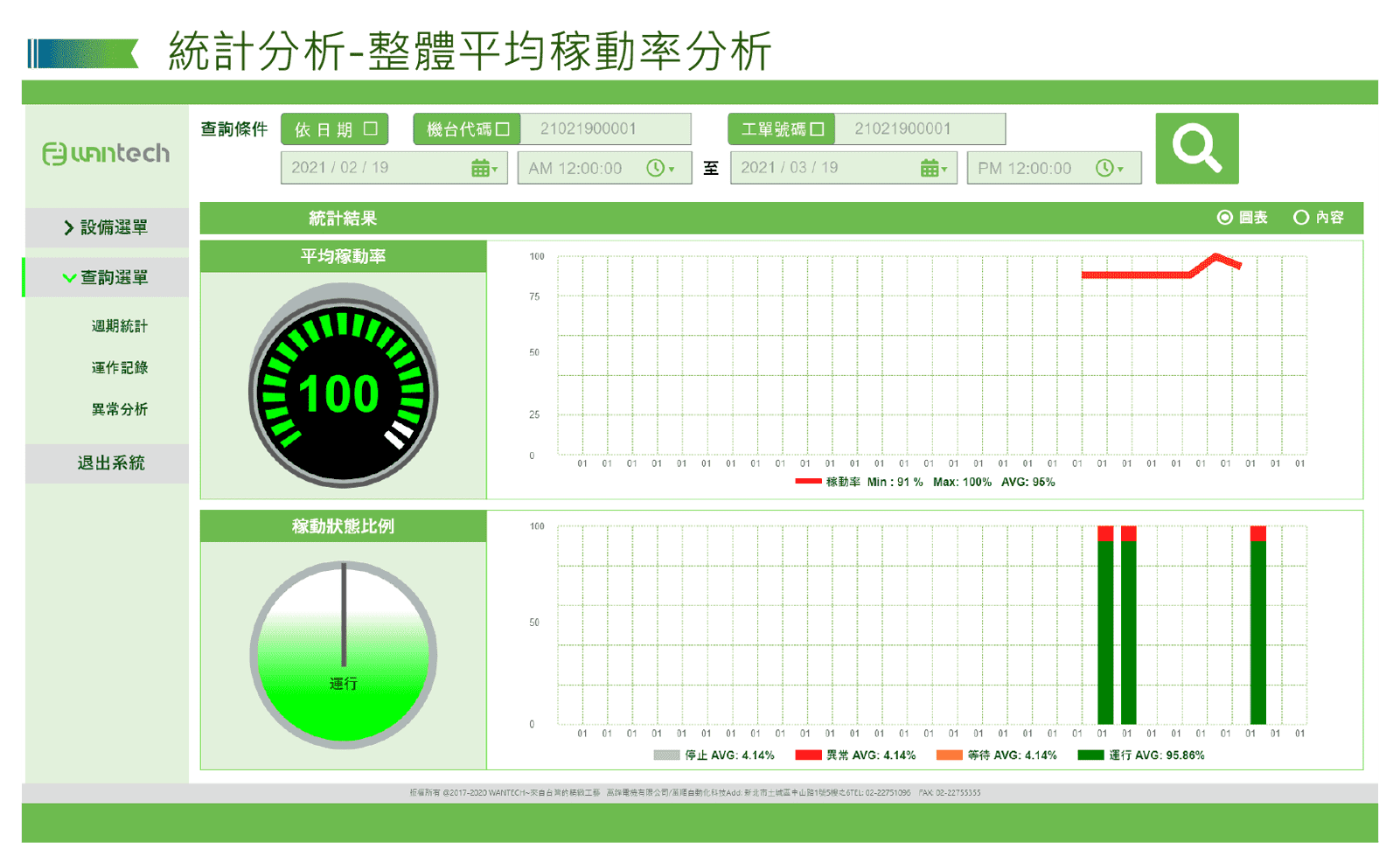Click the rightmost green status bar
This screenshot has width=1400, height=856.
tap(1258, 633)
